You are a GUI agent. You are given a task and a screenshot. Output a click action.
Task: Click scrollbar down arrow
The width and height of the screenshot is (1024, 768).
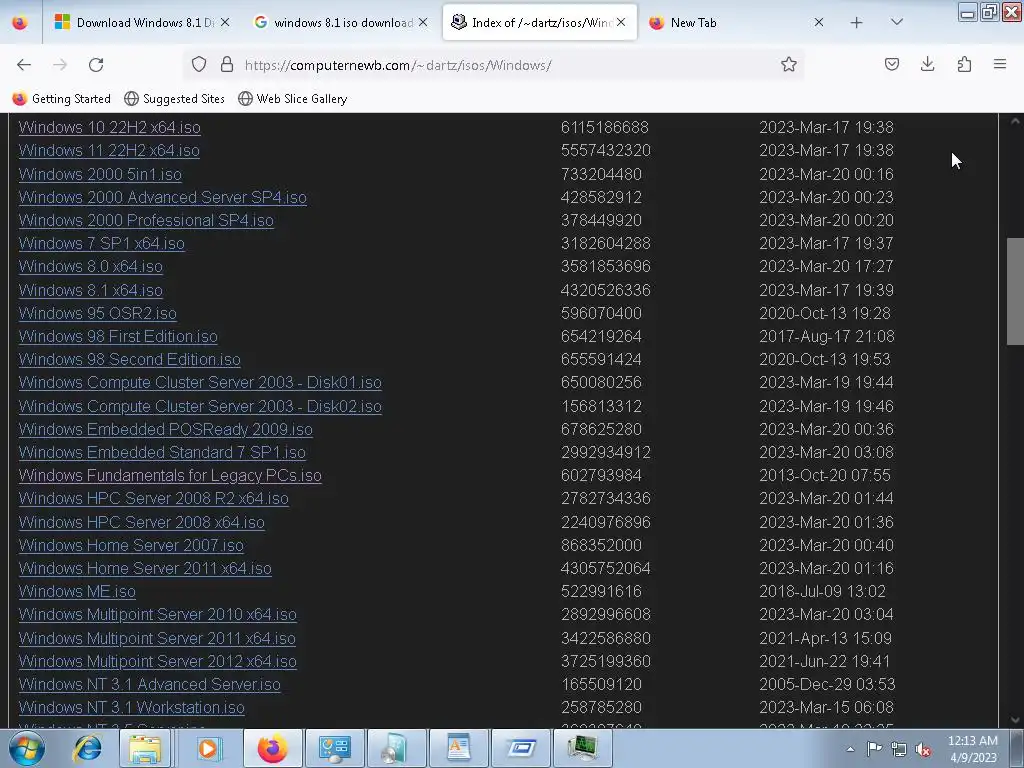[x=1015, y=720]
